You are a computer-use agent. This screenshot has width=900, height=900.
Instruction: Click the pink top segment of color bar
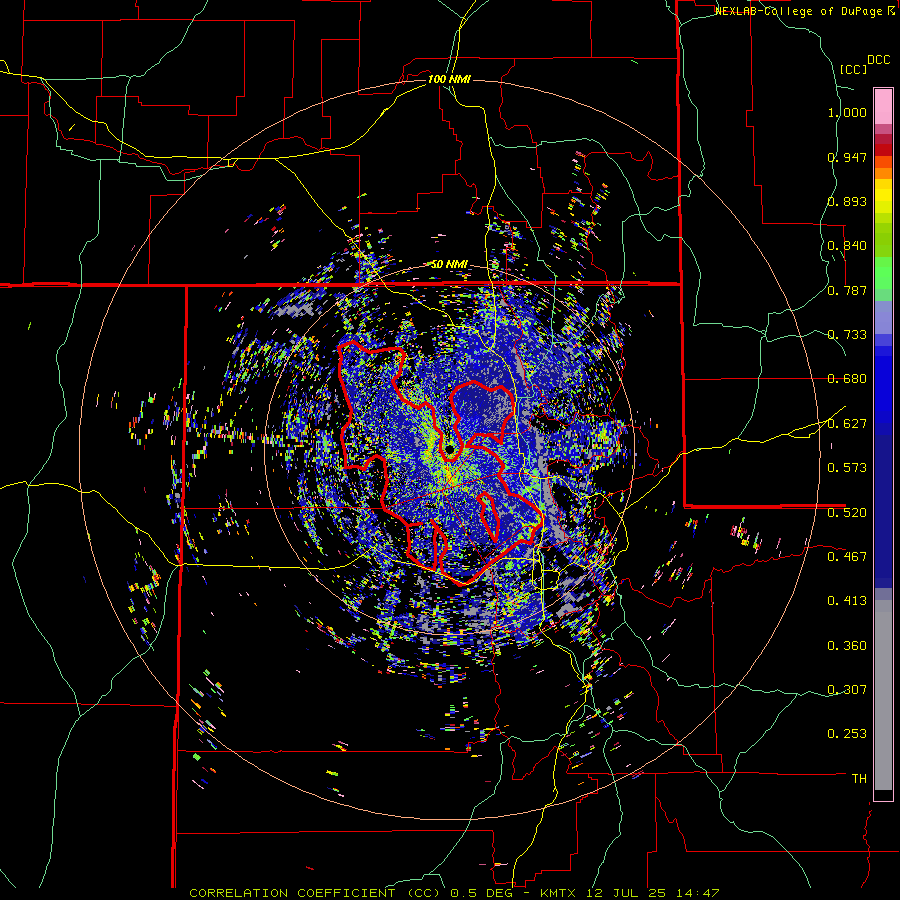click(883, 106)
